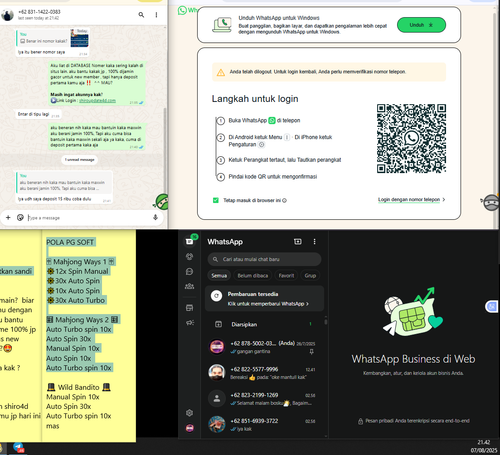Open the gray ninja extension icon

[x=491, y=202]
